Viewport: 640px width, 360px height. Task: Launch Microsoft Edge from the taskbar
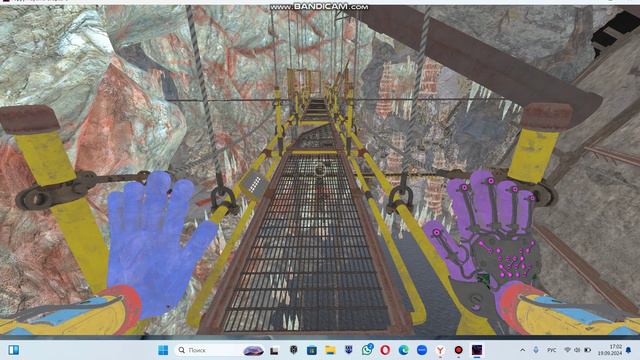click(x=403, y=350)
